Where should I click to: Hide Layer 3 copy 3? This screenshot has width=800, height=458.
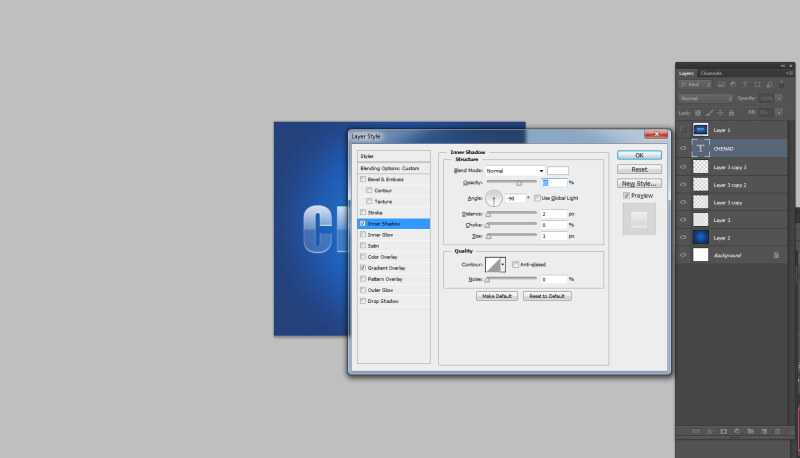(683, 166)
